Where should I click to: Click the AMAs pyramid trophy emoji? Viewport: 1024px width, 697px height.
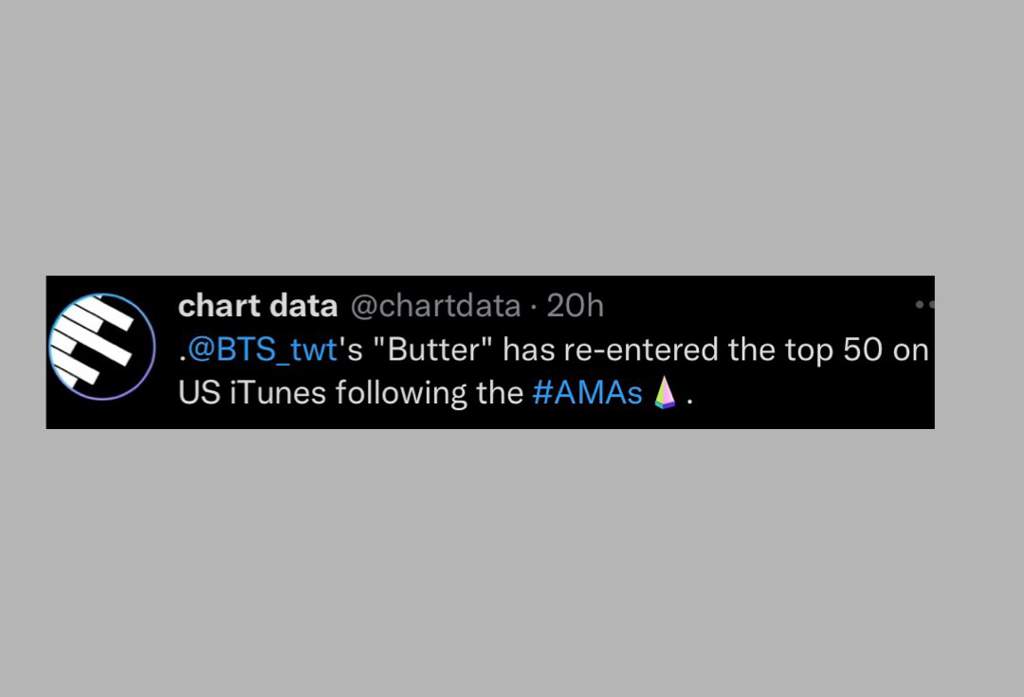pos(665,393)
